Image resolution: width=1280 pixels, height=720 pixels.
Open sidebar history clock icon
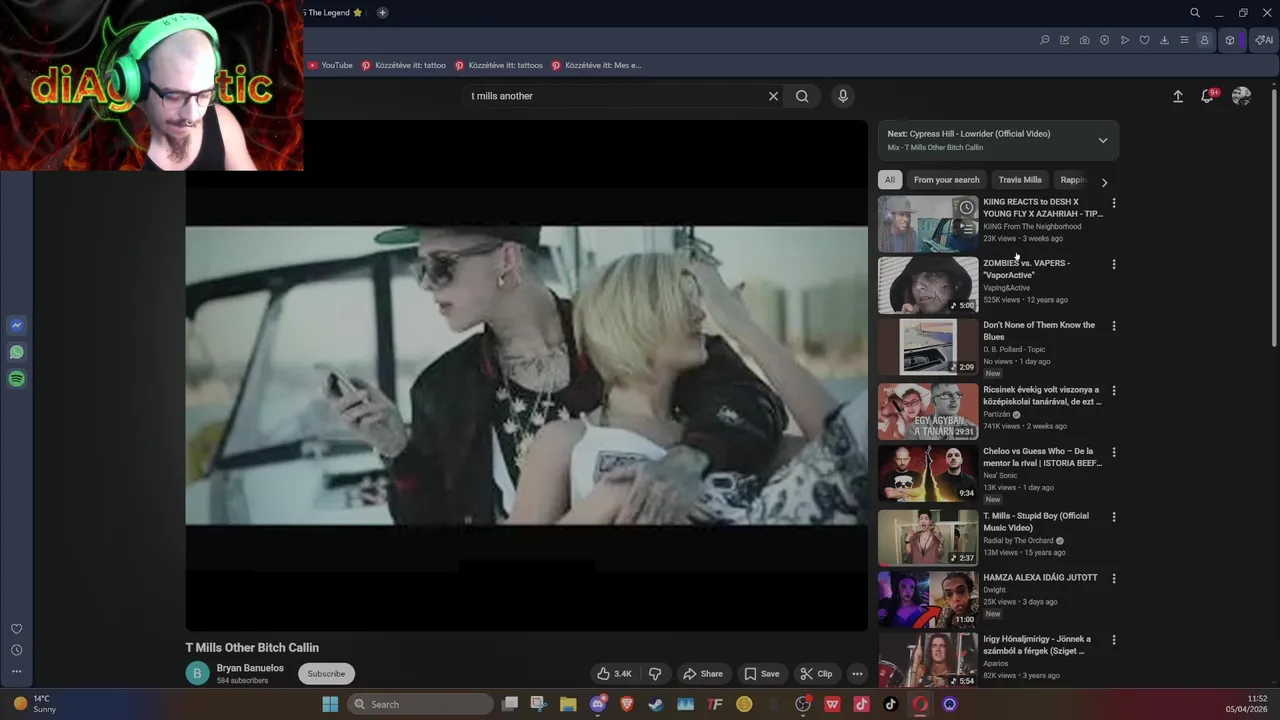tap(16, 650)
